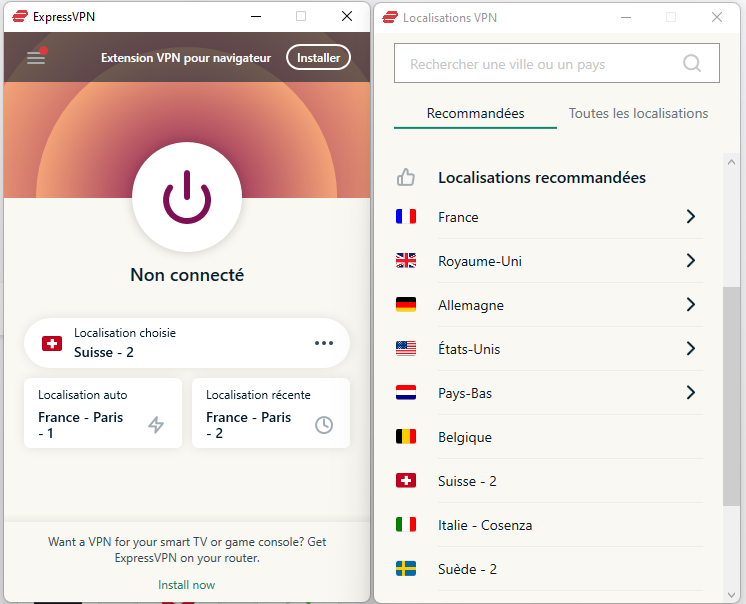Minimize the ExpressVPN main window
The image size is (746, 604).
click(256, 16)
